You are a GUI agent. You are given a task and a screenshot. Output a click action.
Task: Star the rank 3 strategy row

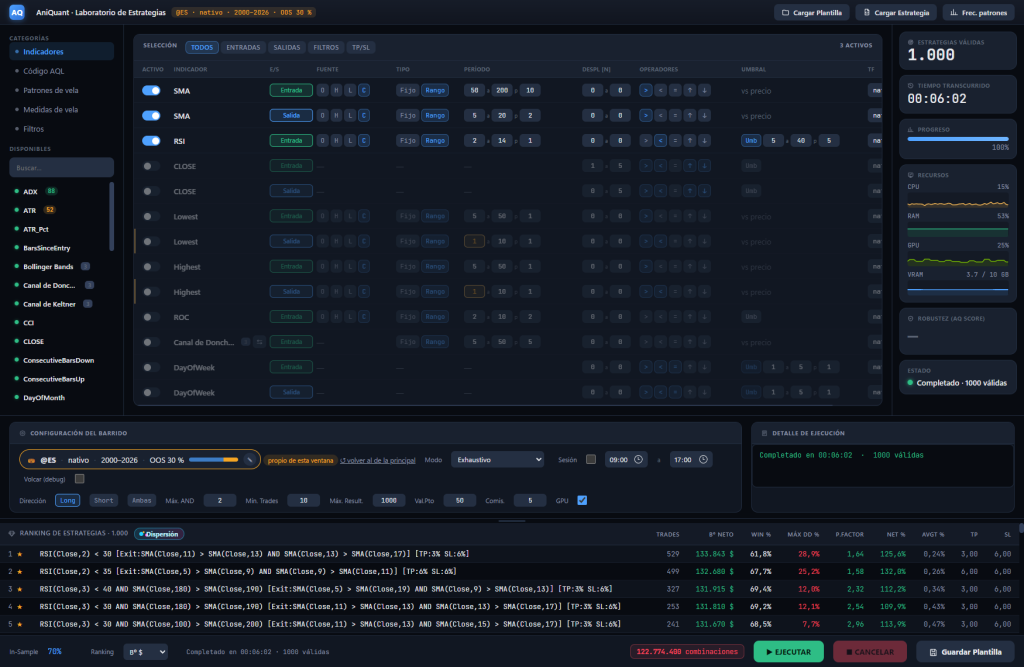pos(20,589)
